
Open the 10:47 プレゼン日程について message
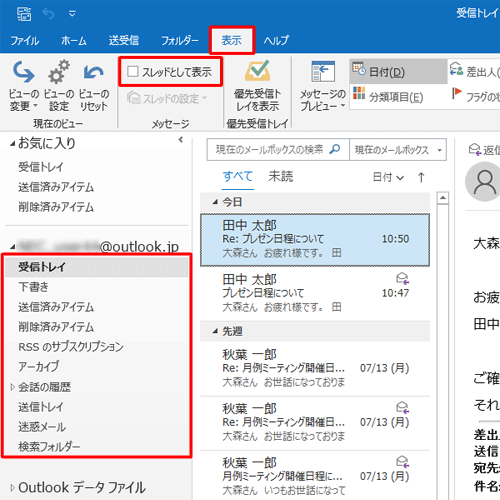pos(315,294)
